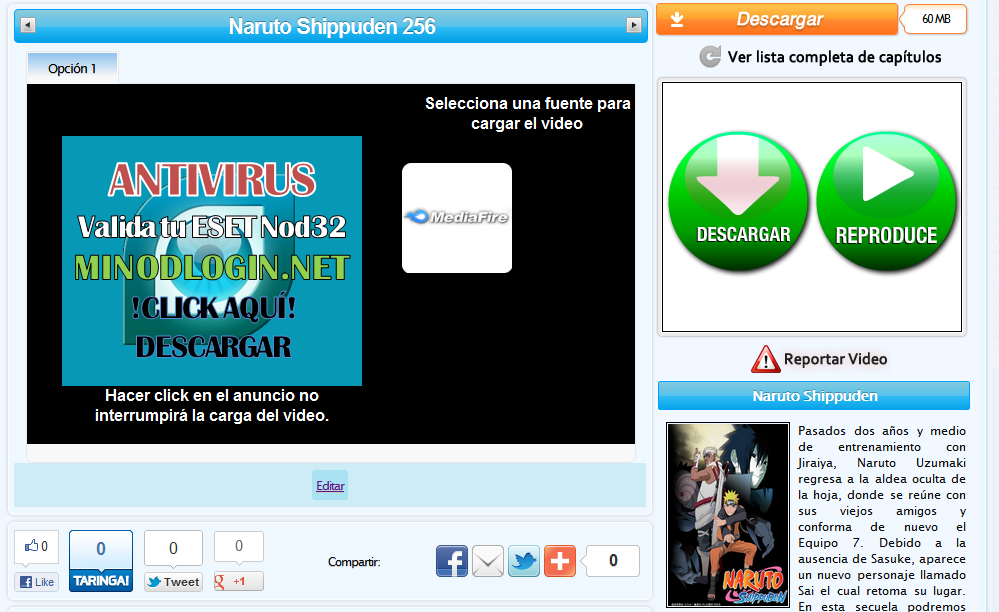Click the green DESCARGAR round button
The width and height of the screenshot is (999, 612).
point(739,201)
